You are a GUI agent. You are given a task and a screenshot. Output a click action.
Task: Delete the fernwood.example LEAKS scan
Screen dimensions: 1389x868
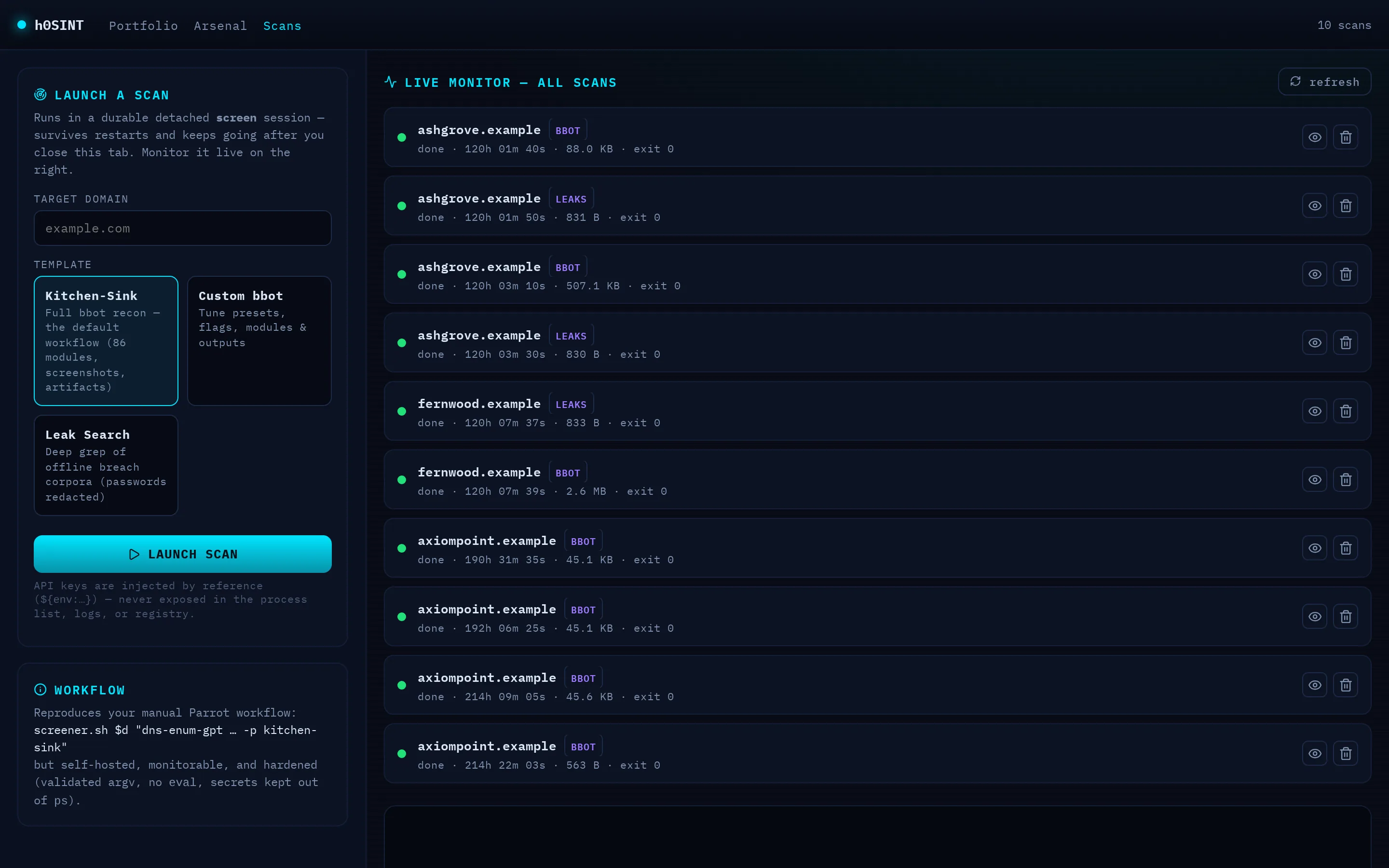[1346, 411]
